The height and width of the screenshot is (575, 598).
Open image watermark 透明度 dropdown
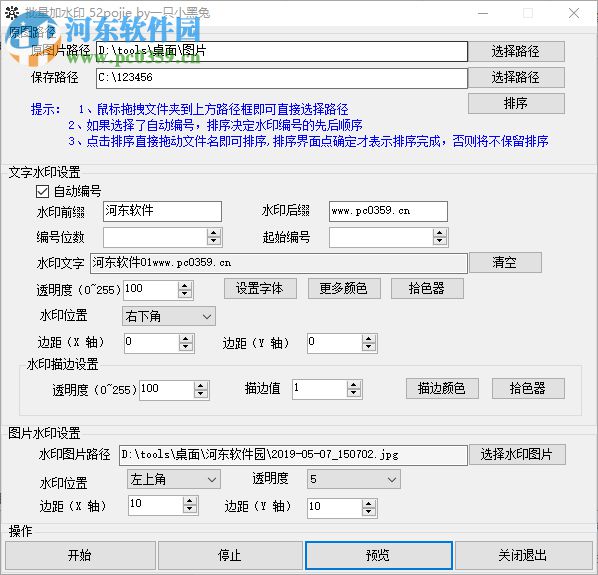coord(354,479)
